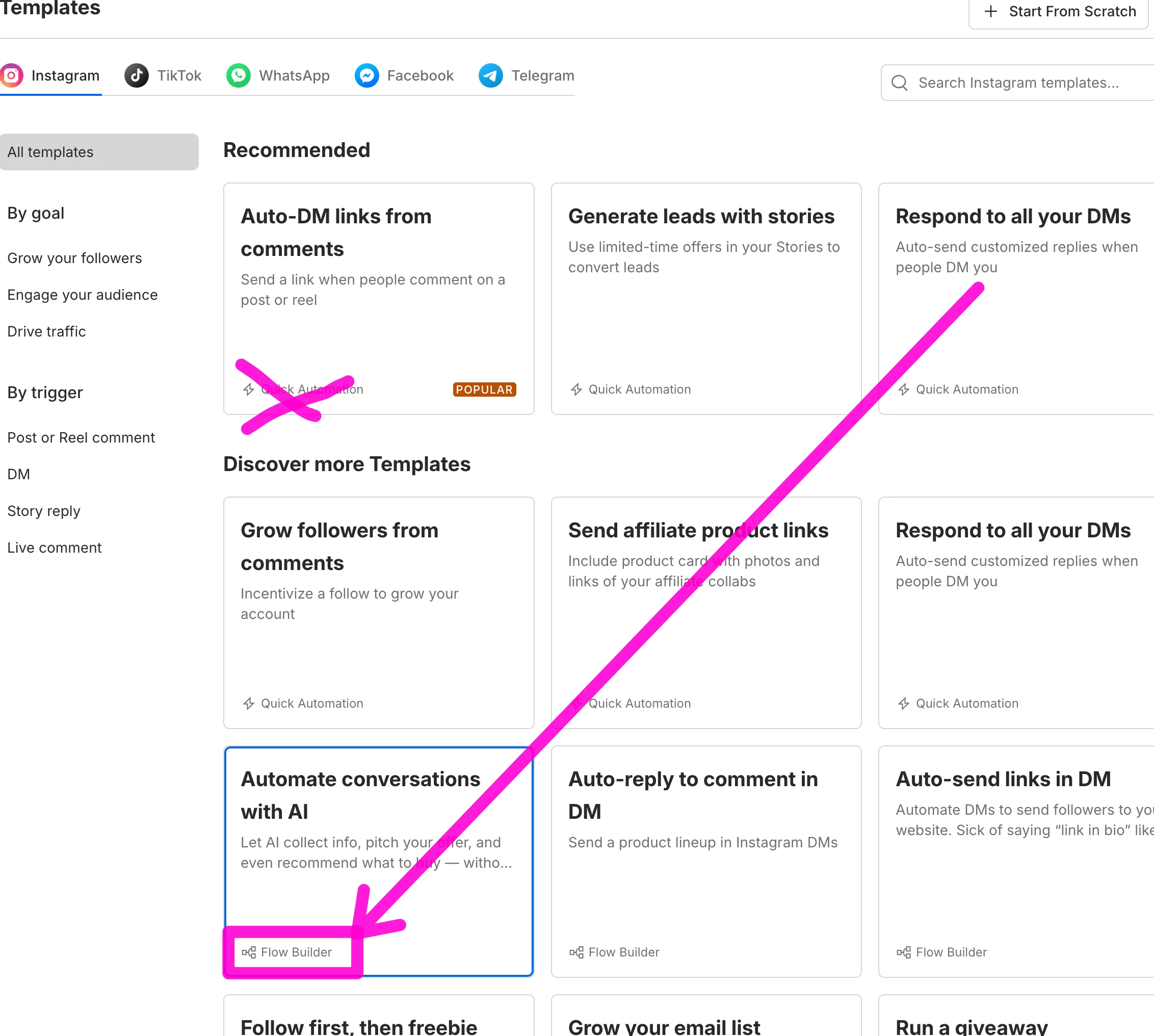Filter by Grow your followers goal
This screenshot has width=1154, height=1036.
(x=74, y=258)
